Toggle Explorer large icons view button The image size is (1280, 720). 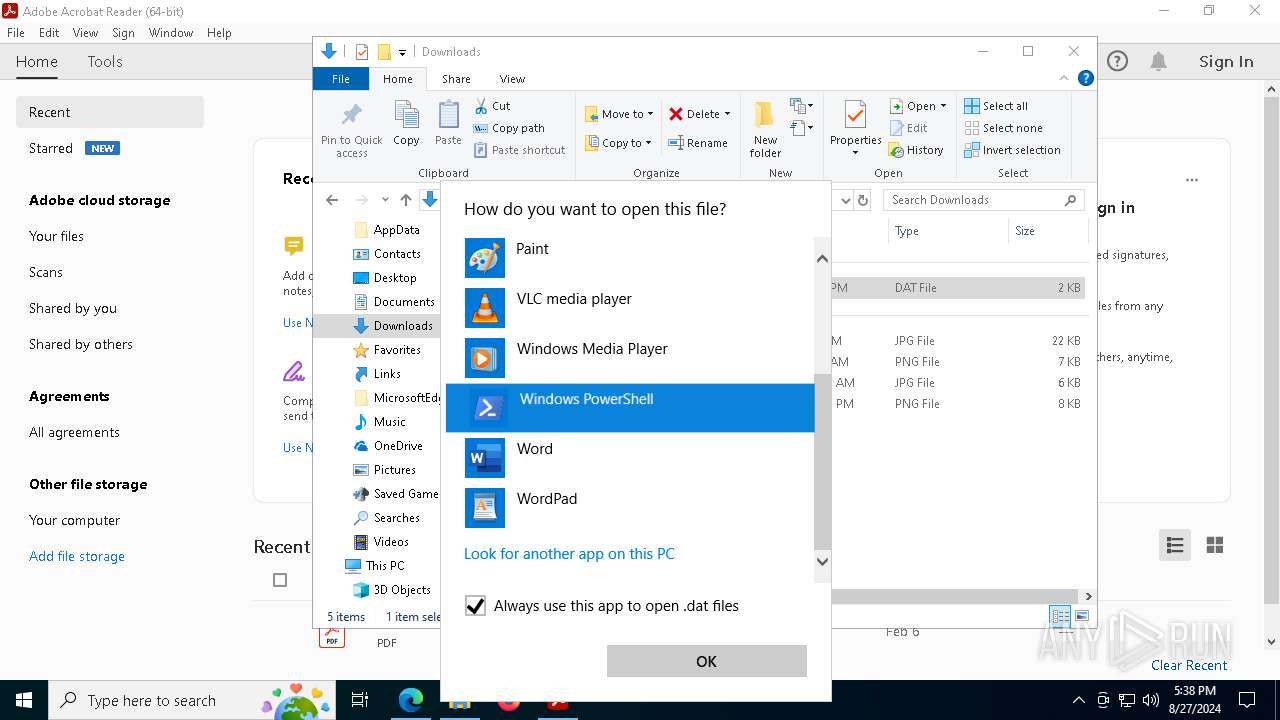tap(1081, 616)
